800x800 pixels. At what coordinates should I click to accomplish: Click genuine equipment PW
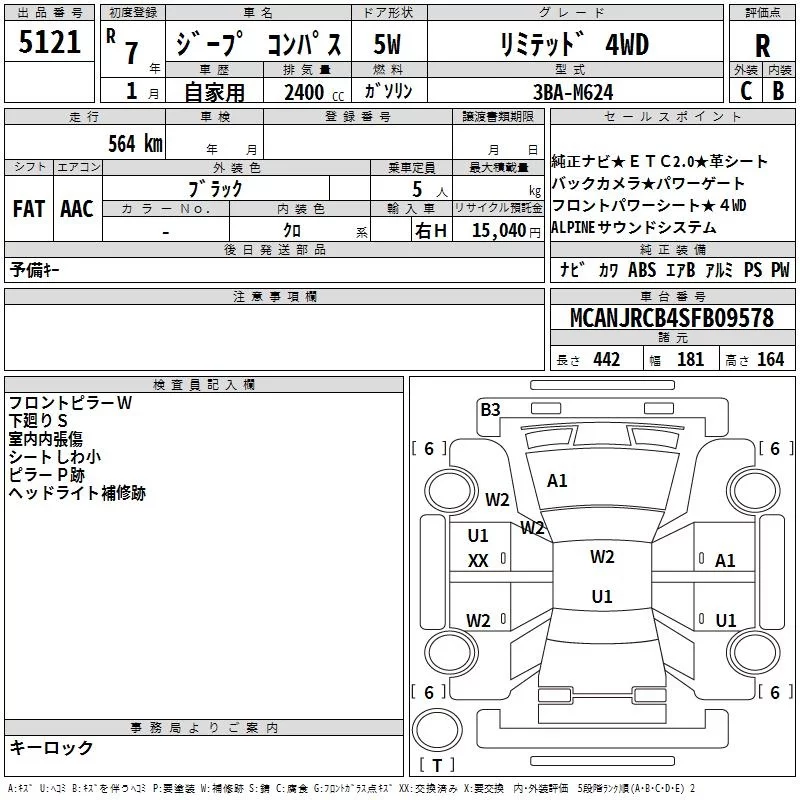(780, 269)
